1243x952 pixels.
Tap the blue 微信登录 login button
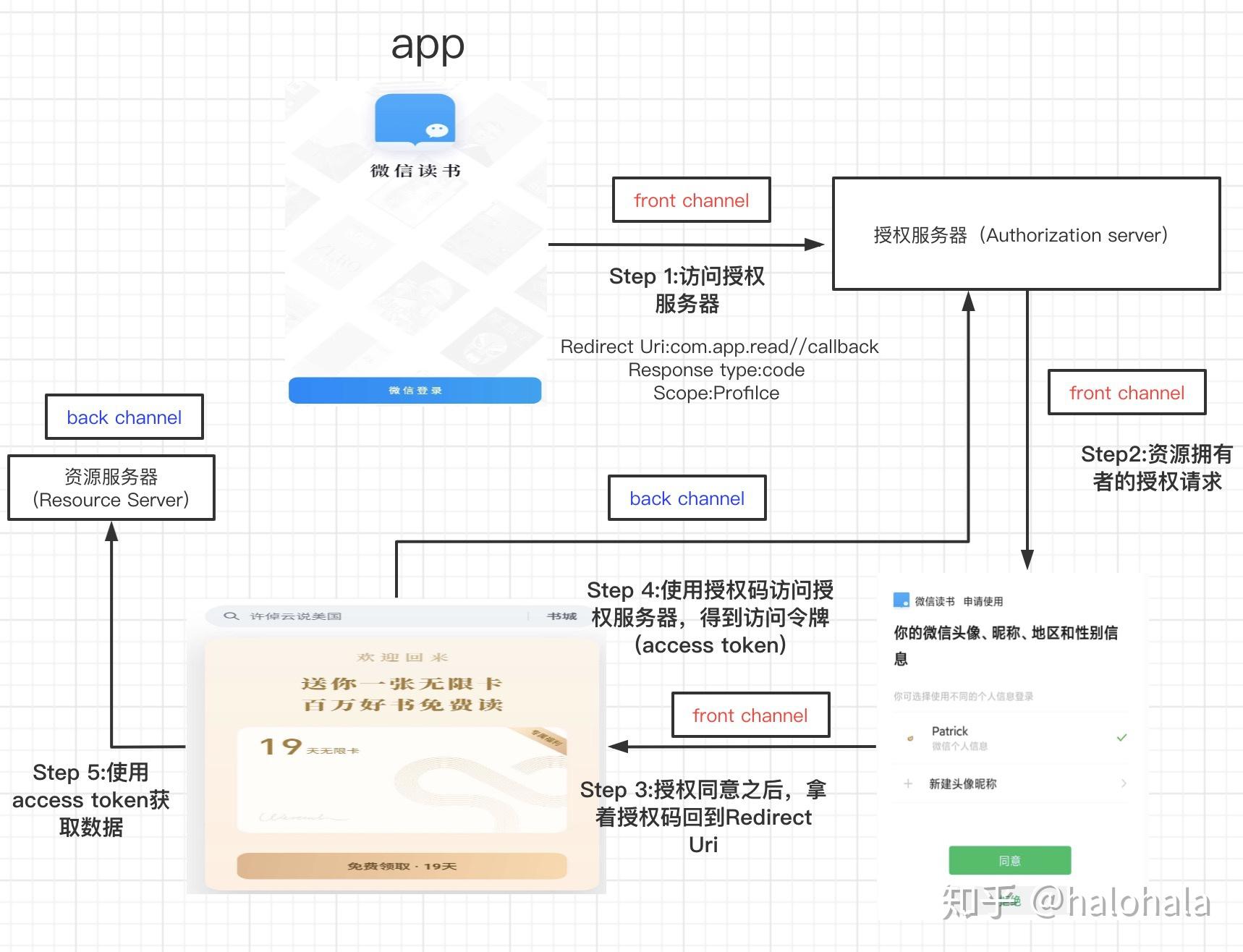click(415, 390)
